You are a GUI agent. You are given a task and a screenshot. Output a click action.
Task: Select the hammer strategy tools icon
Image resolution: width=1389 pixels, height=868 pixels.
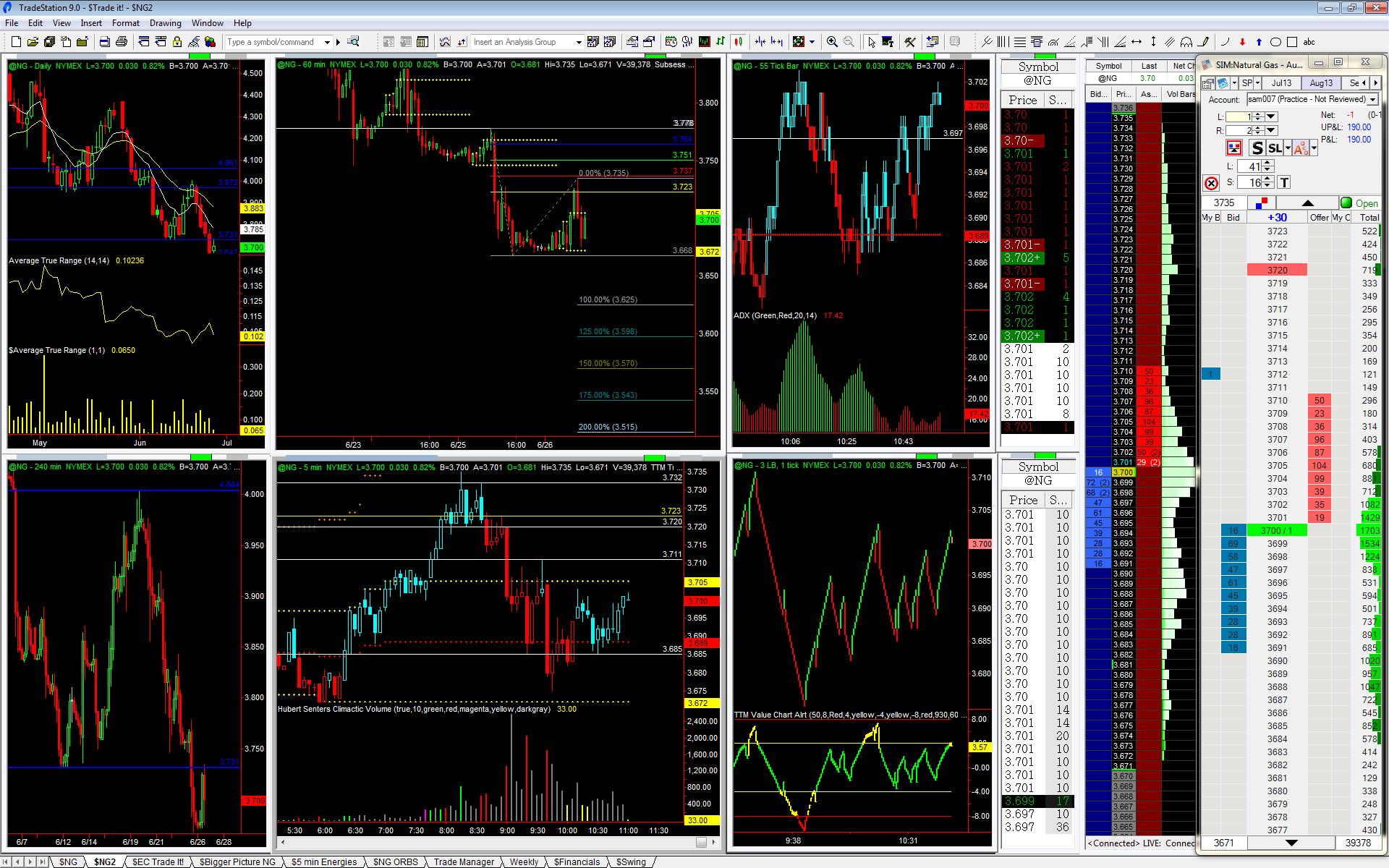[910, 42]
